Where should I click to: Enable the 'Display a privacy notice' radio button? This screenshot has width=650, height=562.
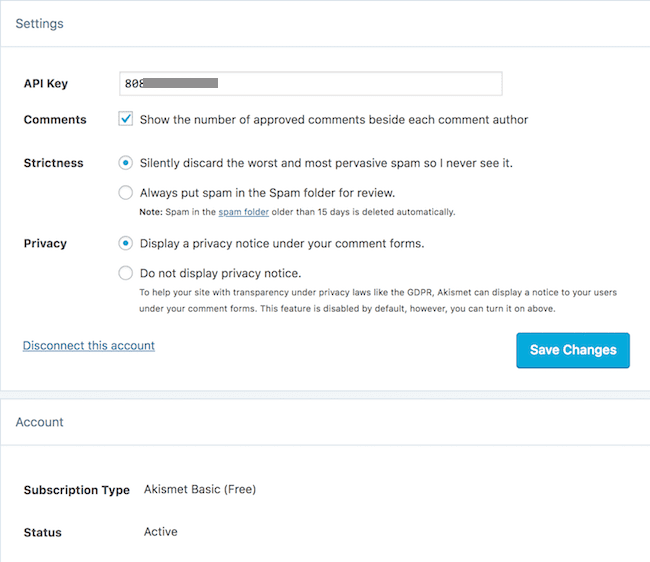(x=126, y=242)
